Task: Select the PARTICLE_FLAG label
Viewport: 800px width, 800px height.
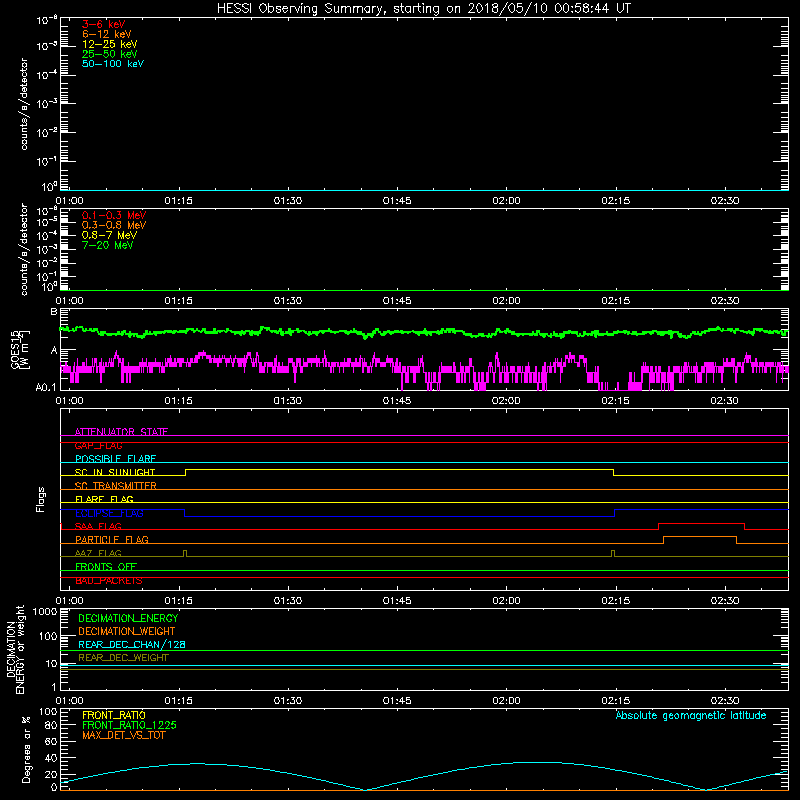Action: click(x=112, y=539)
